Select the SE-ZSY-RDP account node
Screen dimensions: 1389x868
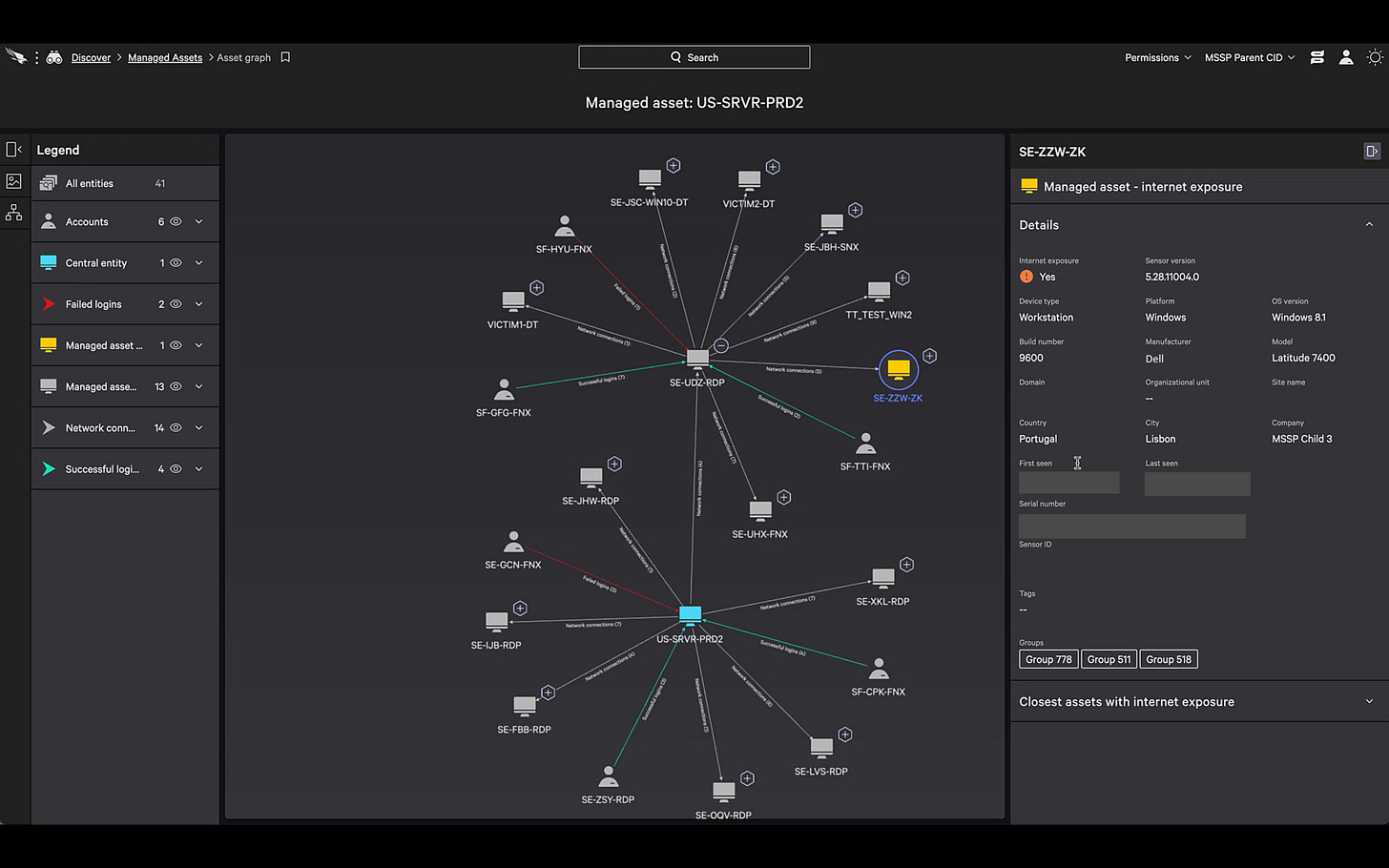[609, 777]
